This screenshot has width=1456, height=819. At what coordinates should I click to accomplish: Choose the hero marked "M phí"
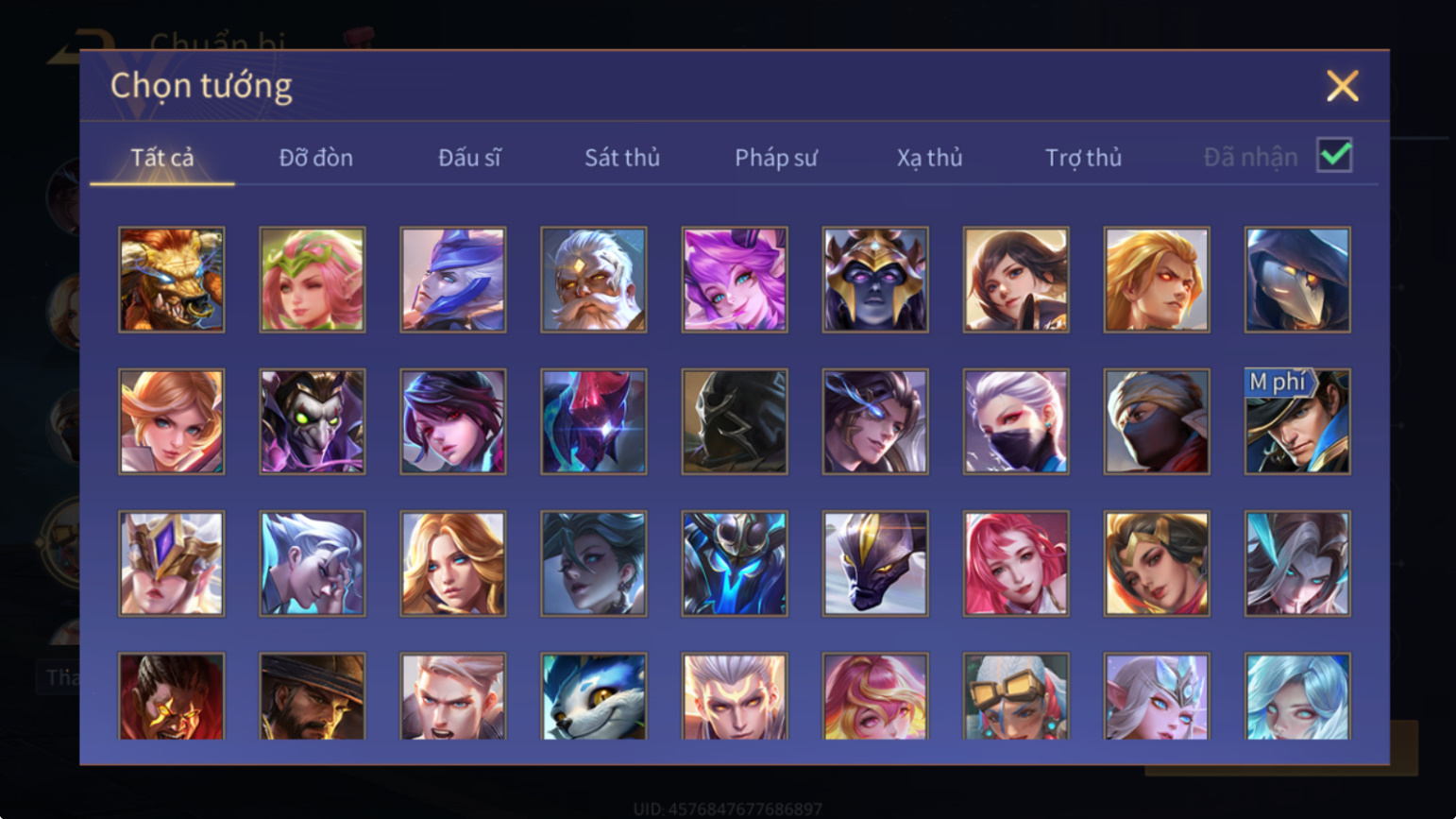click(1297, 421)
